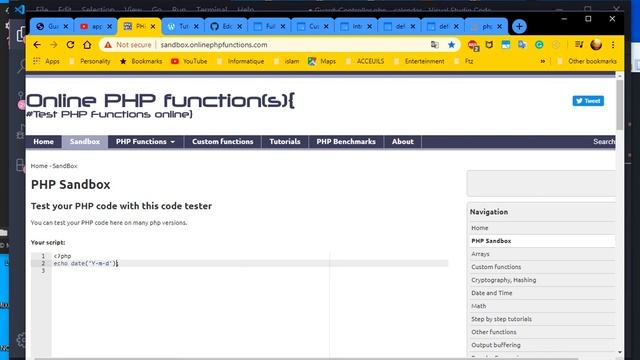Expand the PHP Functions dropdown menu
The height and width of the screenshot is (360, 640).
[145, 142]
